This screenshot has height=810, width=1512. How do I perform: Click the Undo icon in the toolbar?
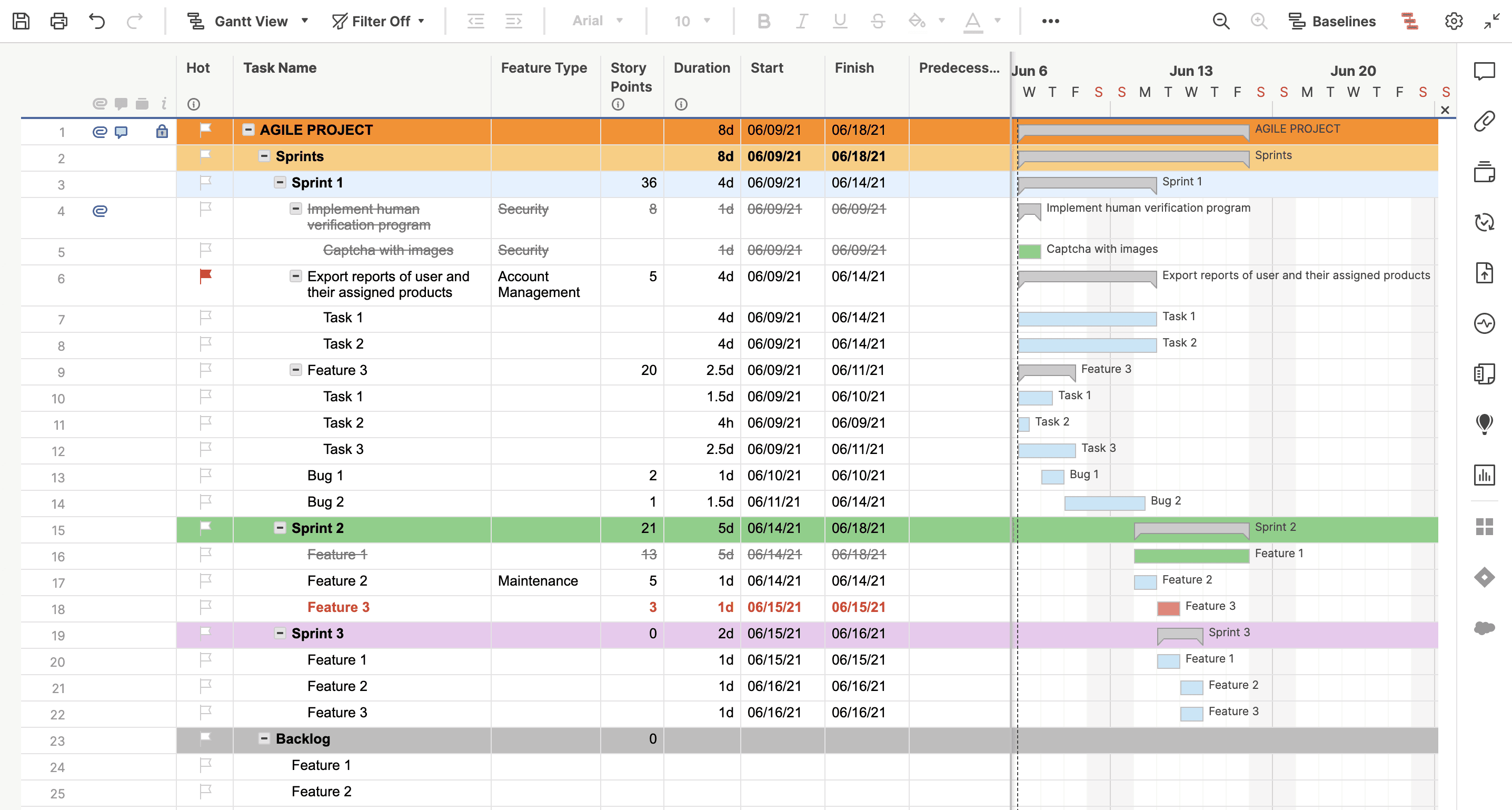pos(97,21)
